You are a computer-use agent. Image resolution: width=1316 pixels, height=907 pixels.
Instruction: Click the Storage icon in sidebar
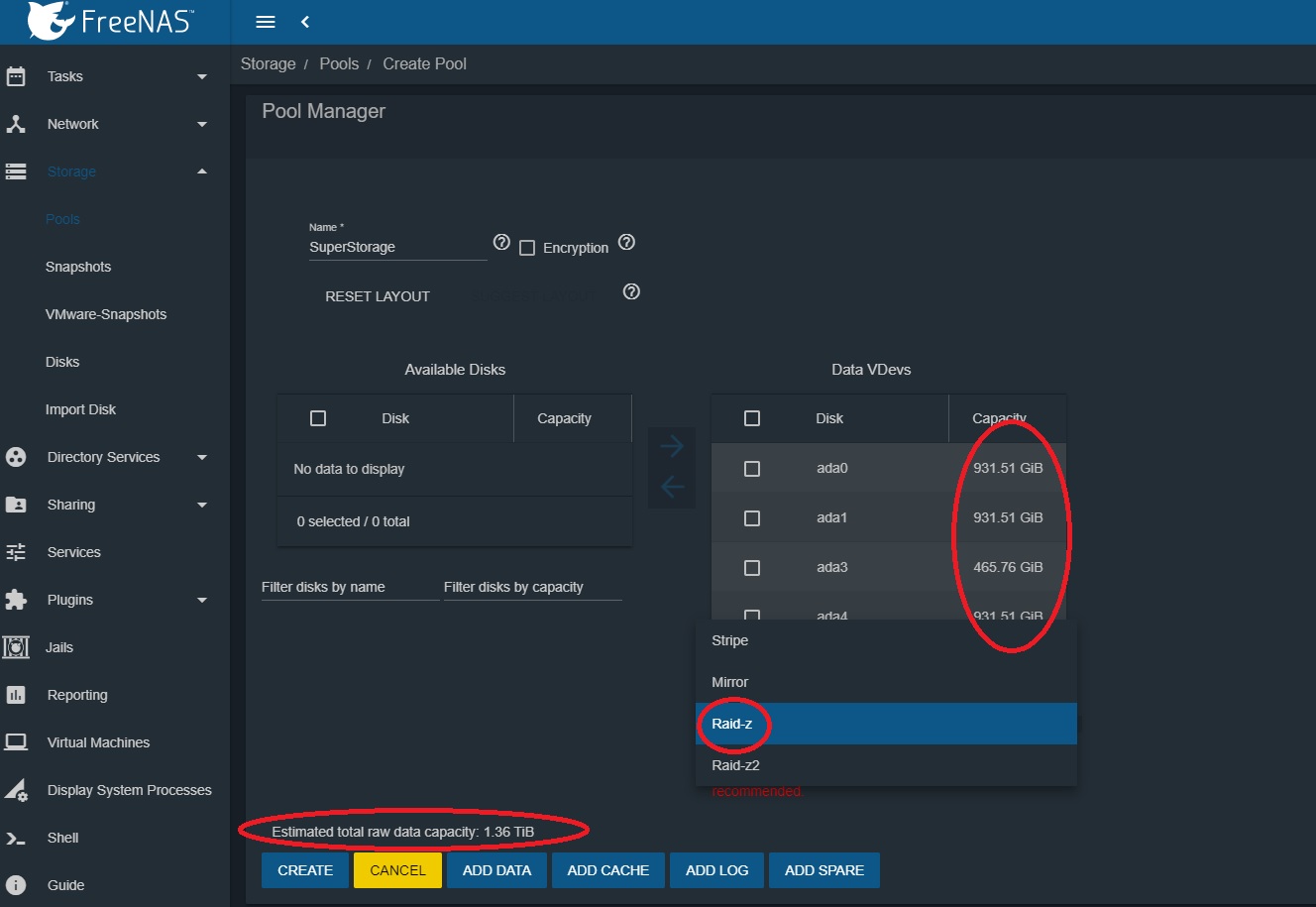16,171
